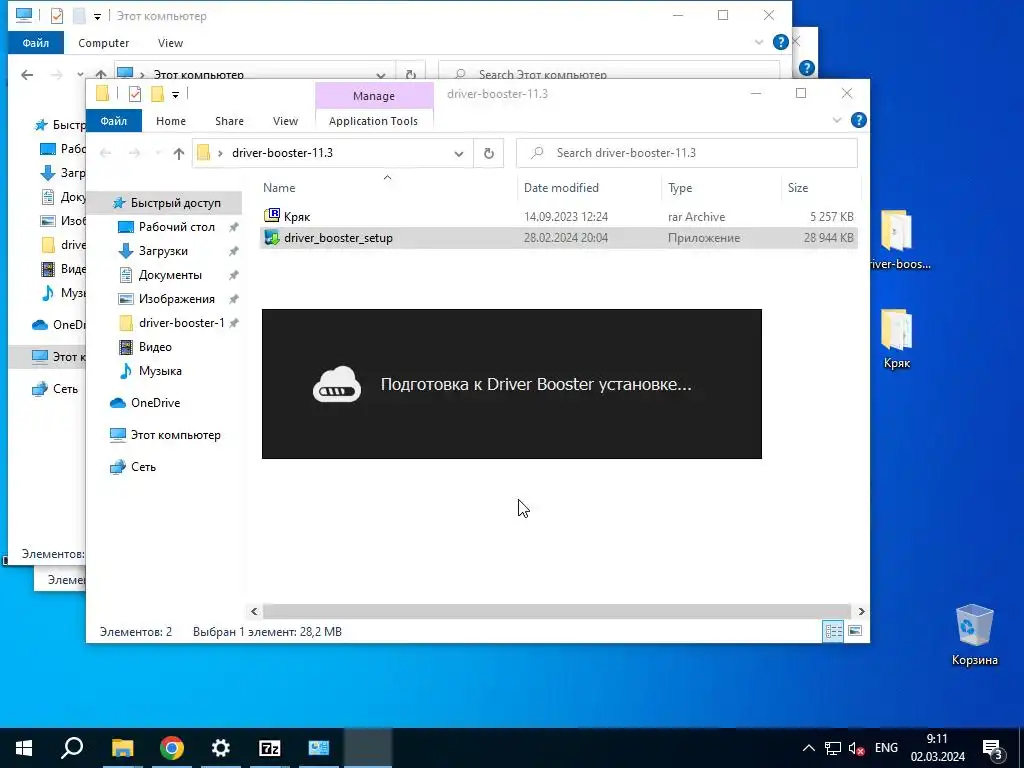Go back in Этот компьютер window
Screen dimensions: 1024x768
click(27, 74)
